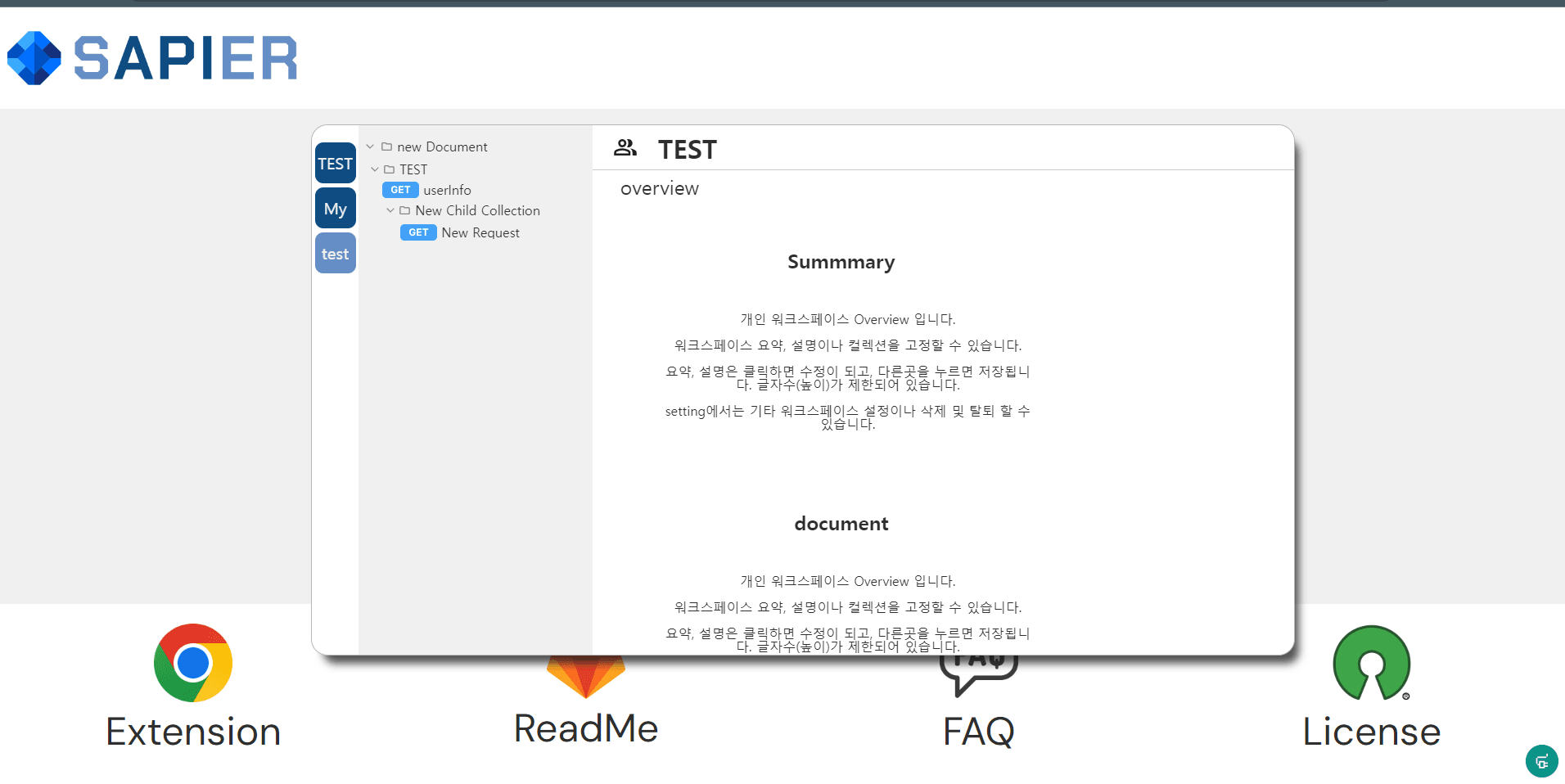The image size is (1565, 784).
Task: Open the userInfo request
Action: [x=447, y=190]
